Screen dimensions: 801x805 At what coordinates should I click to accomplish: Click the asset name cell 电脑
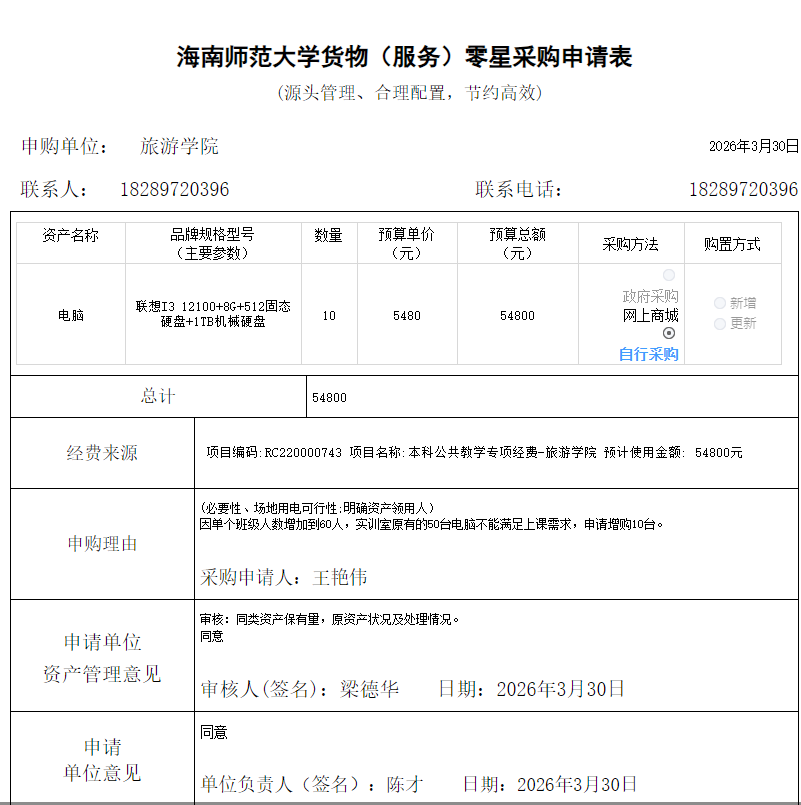(x=71, y=315)
